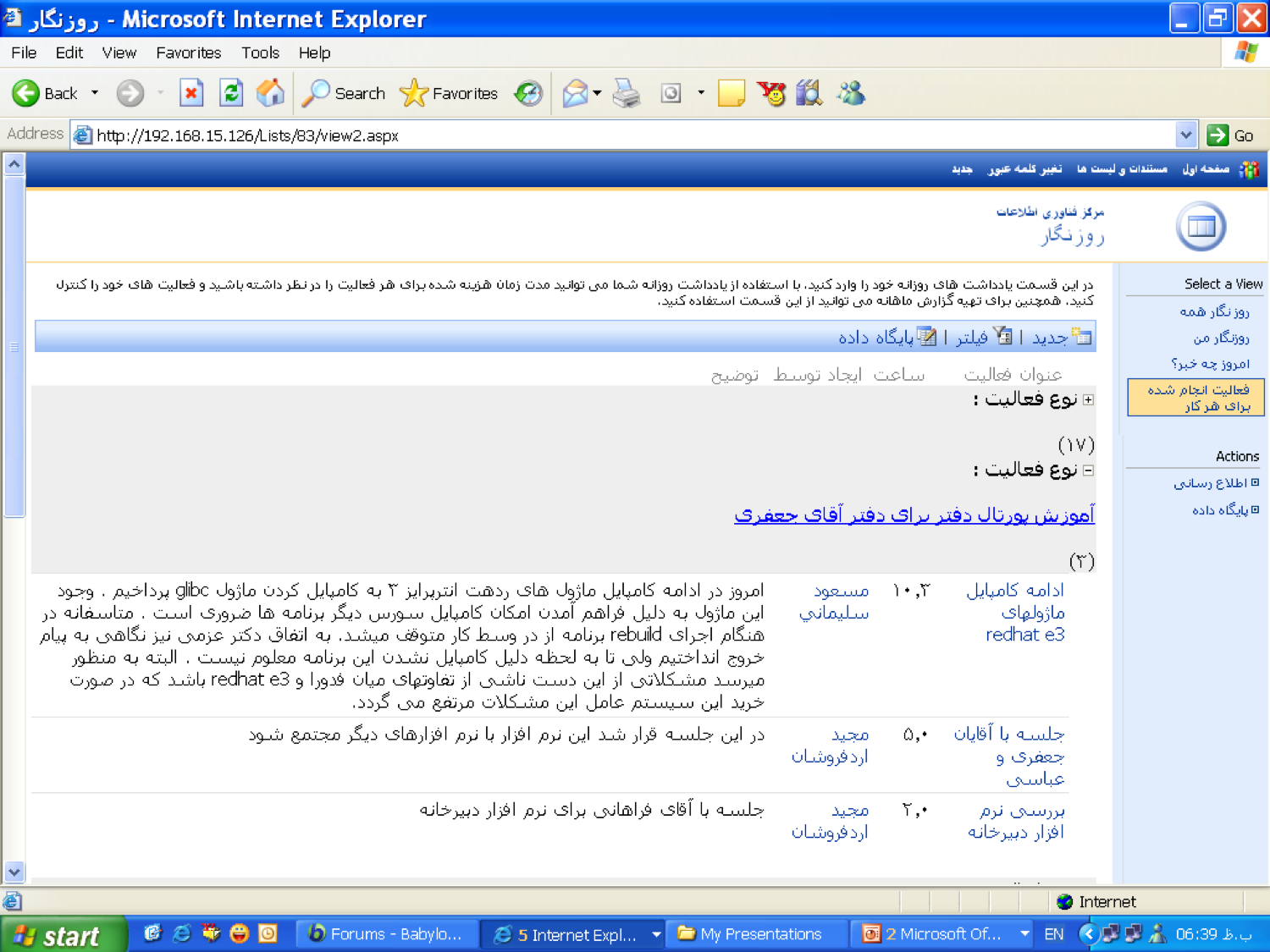The width and height of the screenshot is (1270, 952).
Task: Open the Search pane
Action: click(x=343, y=93)
